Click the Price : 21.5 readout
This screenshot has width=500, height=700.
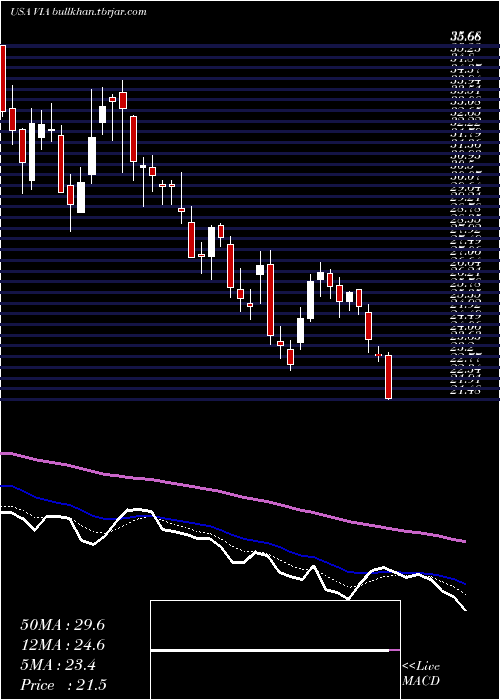[x=62, y=685]
